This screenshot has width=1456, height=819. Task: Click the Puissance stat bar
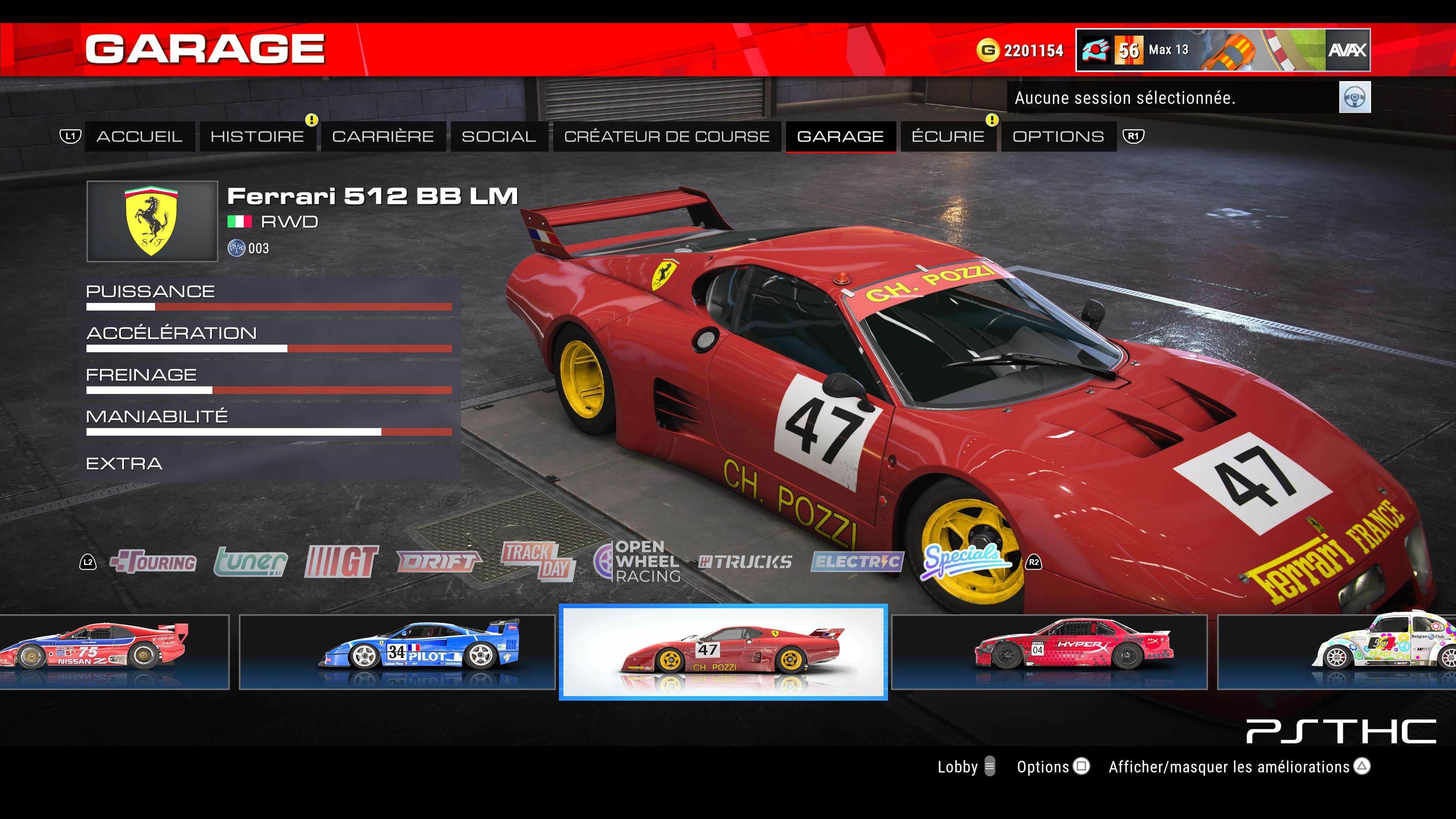(x=269, y=307)
